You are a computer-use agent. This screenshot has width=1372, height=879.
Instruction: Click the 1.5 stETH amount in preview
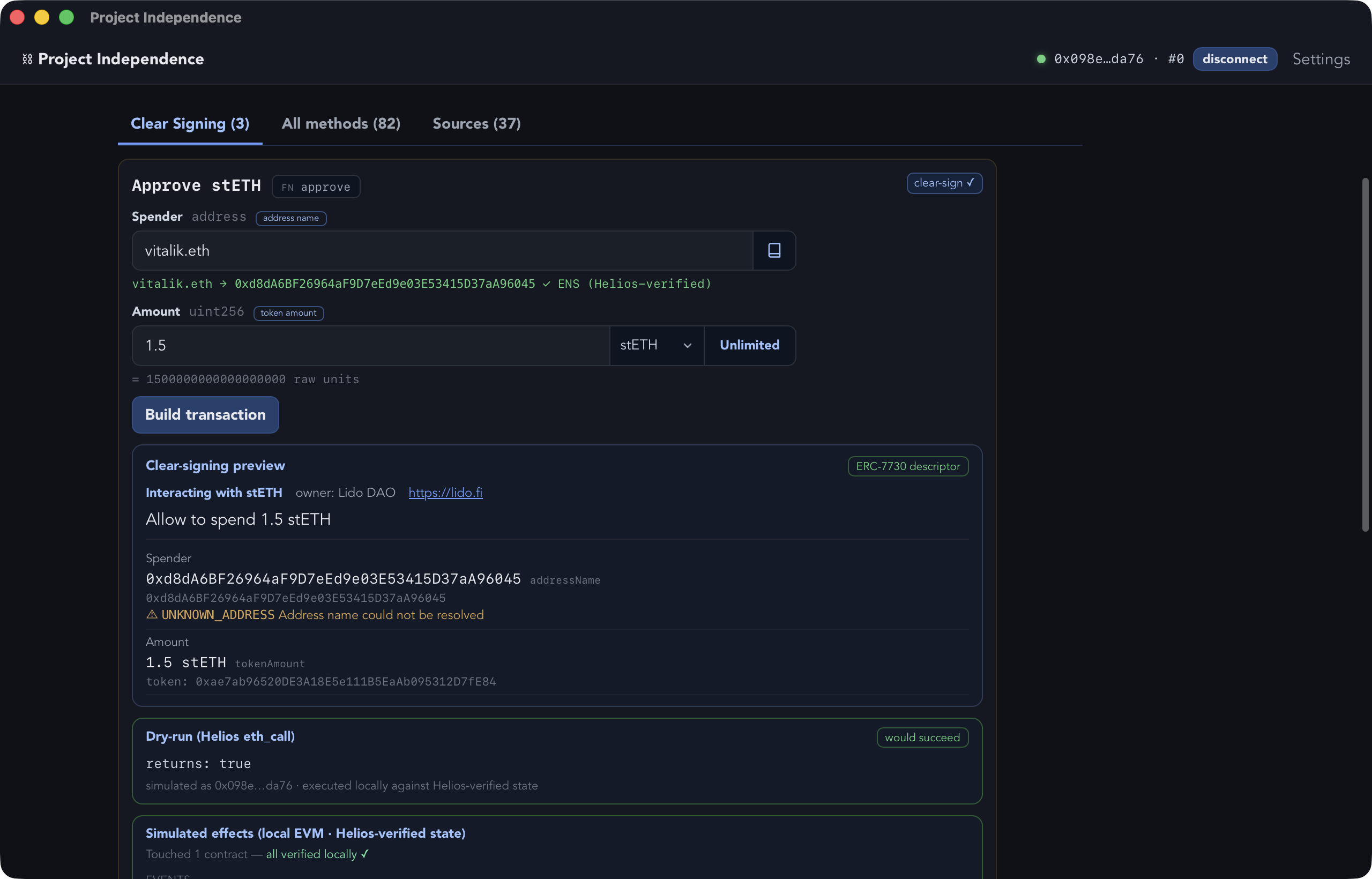[186, 662]
